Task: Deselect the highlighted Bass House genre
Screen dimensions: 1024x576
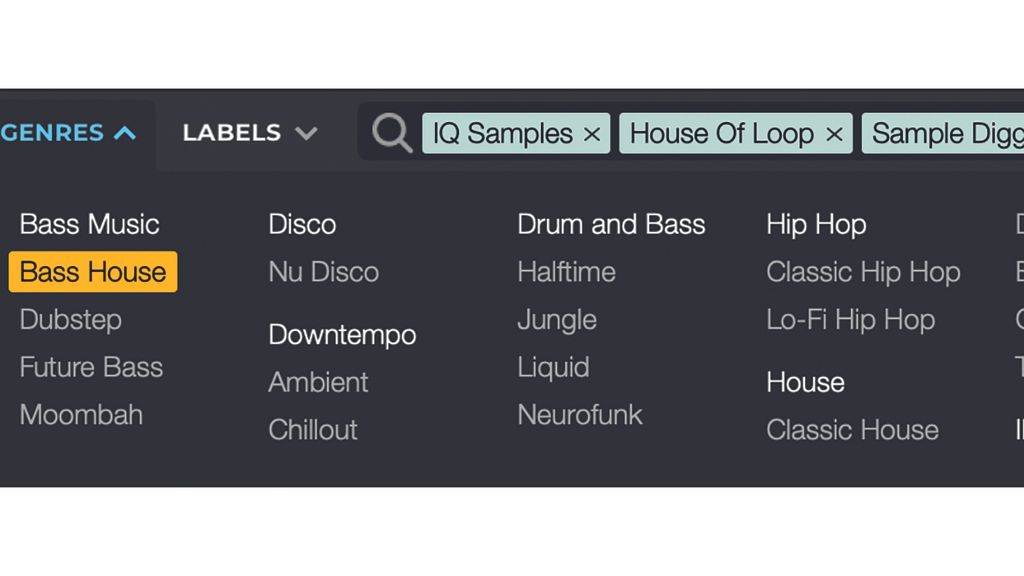Action: (x=93, y=272)
